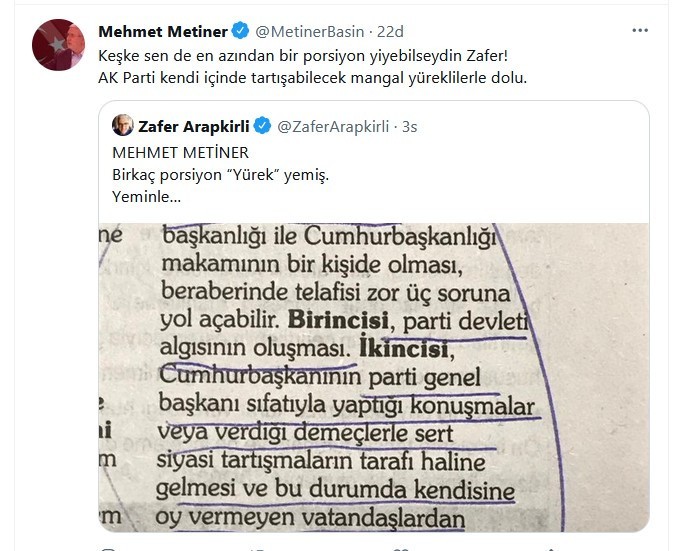This screenshot has height=551, width=675.
Task: Click the word 'Cumhurbaşkanlığı' in the clipping
Action: tap(400, 238)
